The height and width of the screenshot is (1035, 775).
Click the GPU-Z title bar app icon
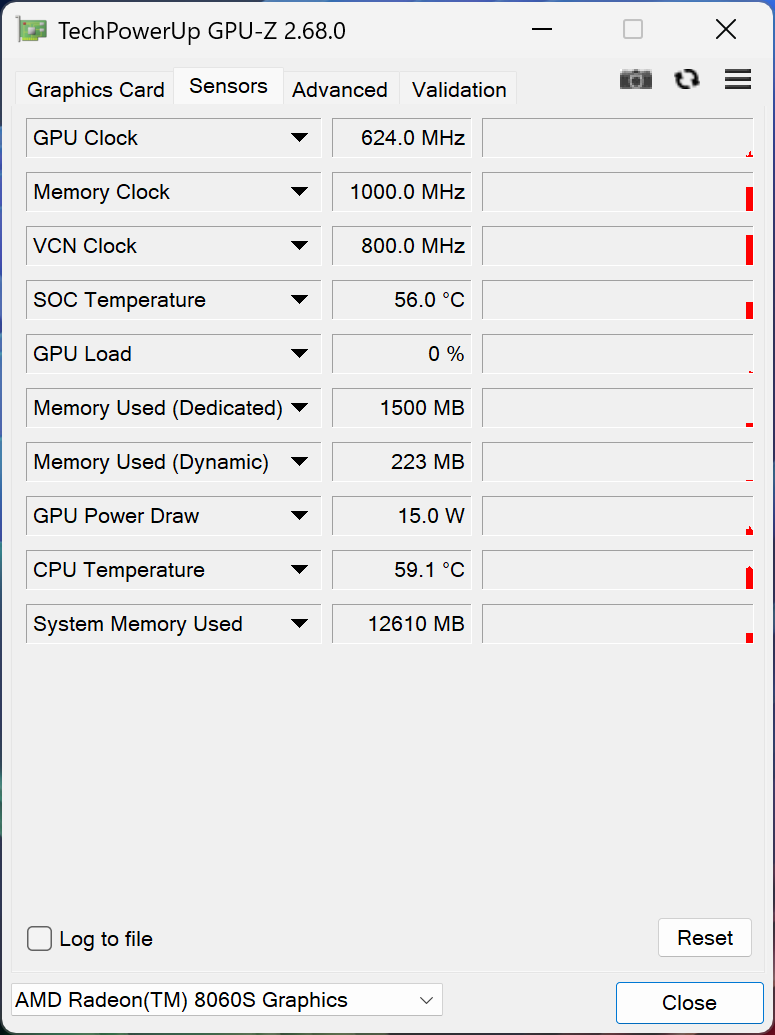click(32, 30)
